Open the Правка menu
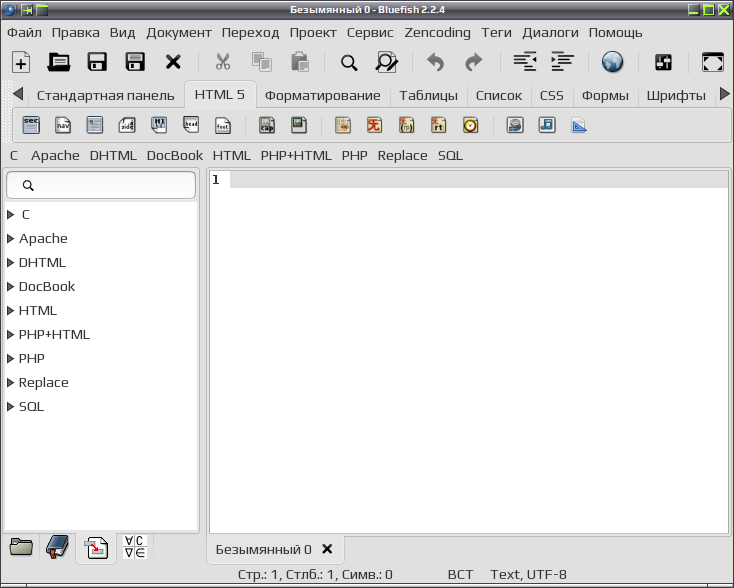 point(75,33)
